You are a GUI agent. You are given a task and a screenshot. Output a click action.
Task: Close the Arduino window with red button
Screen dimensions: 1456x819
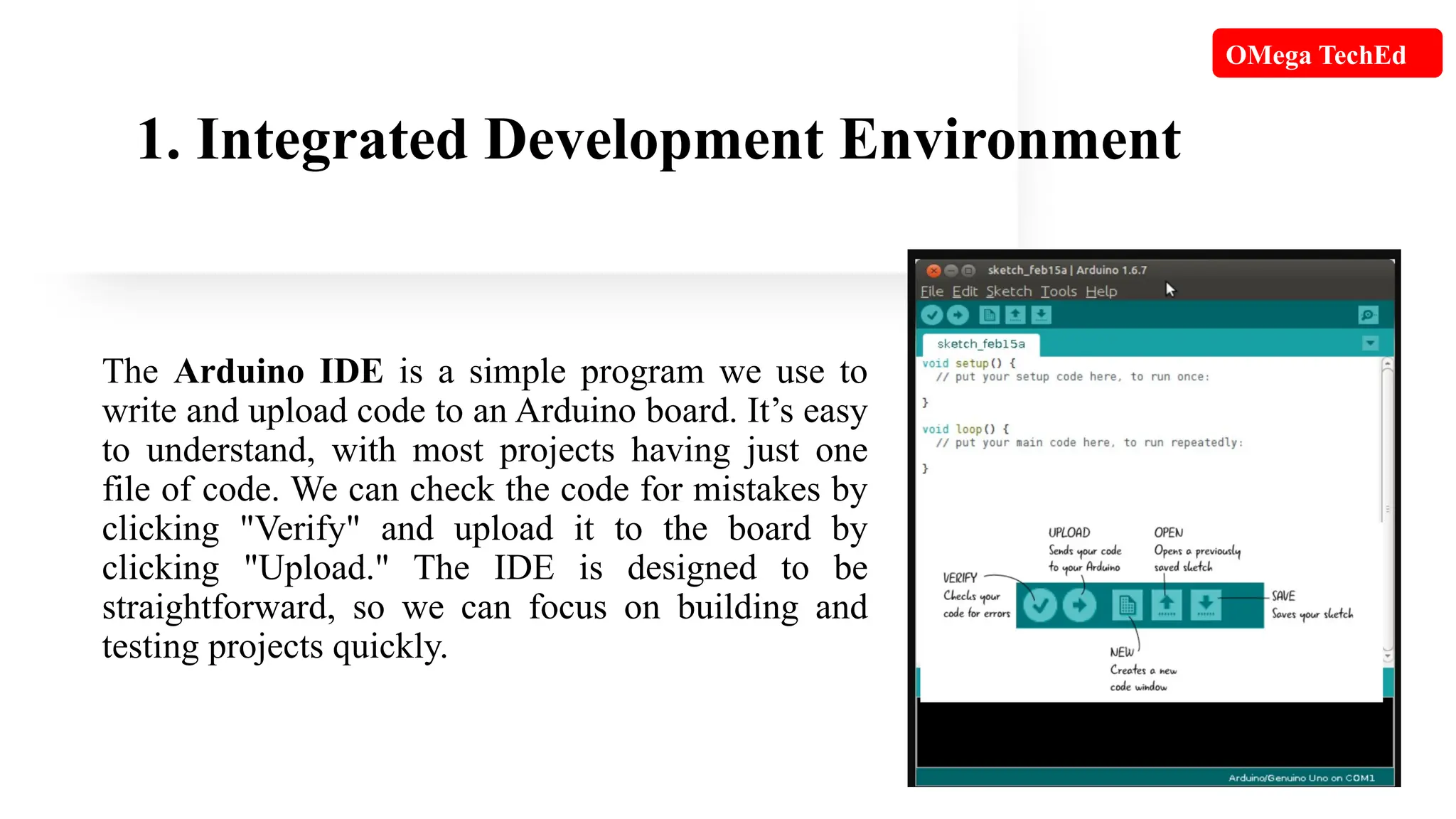[934, 271]
